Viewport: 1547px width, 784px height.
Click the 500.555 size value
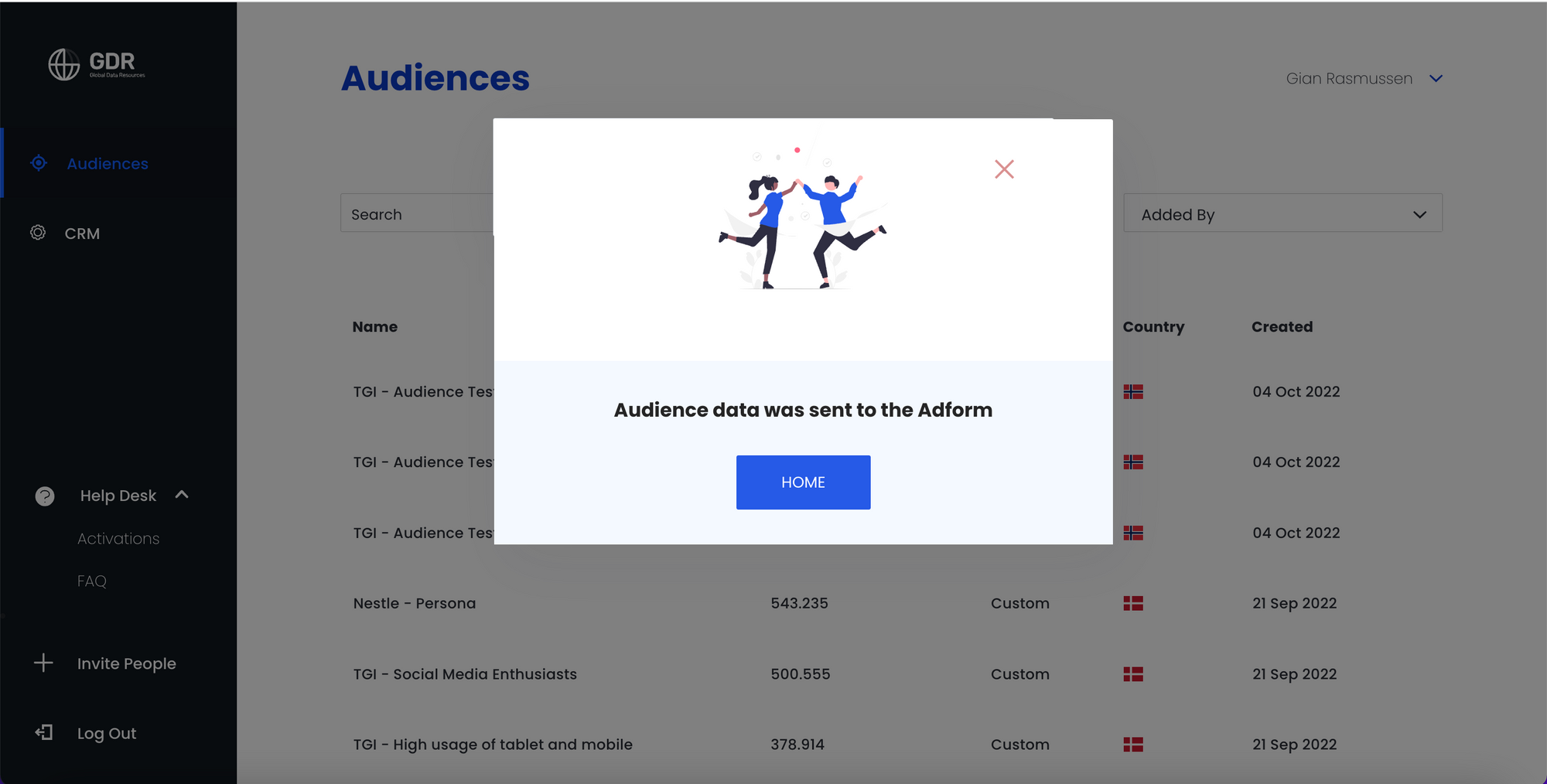tap(800, 674)
